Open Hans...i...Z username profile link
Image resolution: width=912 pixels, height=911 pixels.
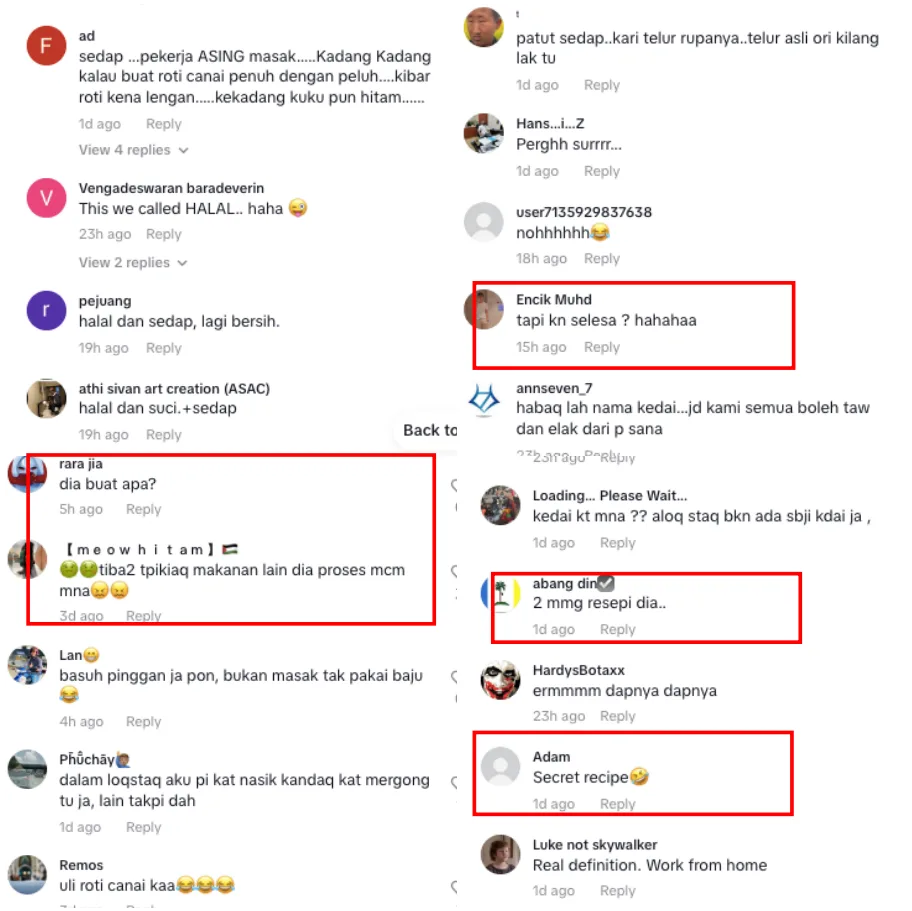(550, 124)
